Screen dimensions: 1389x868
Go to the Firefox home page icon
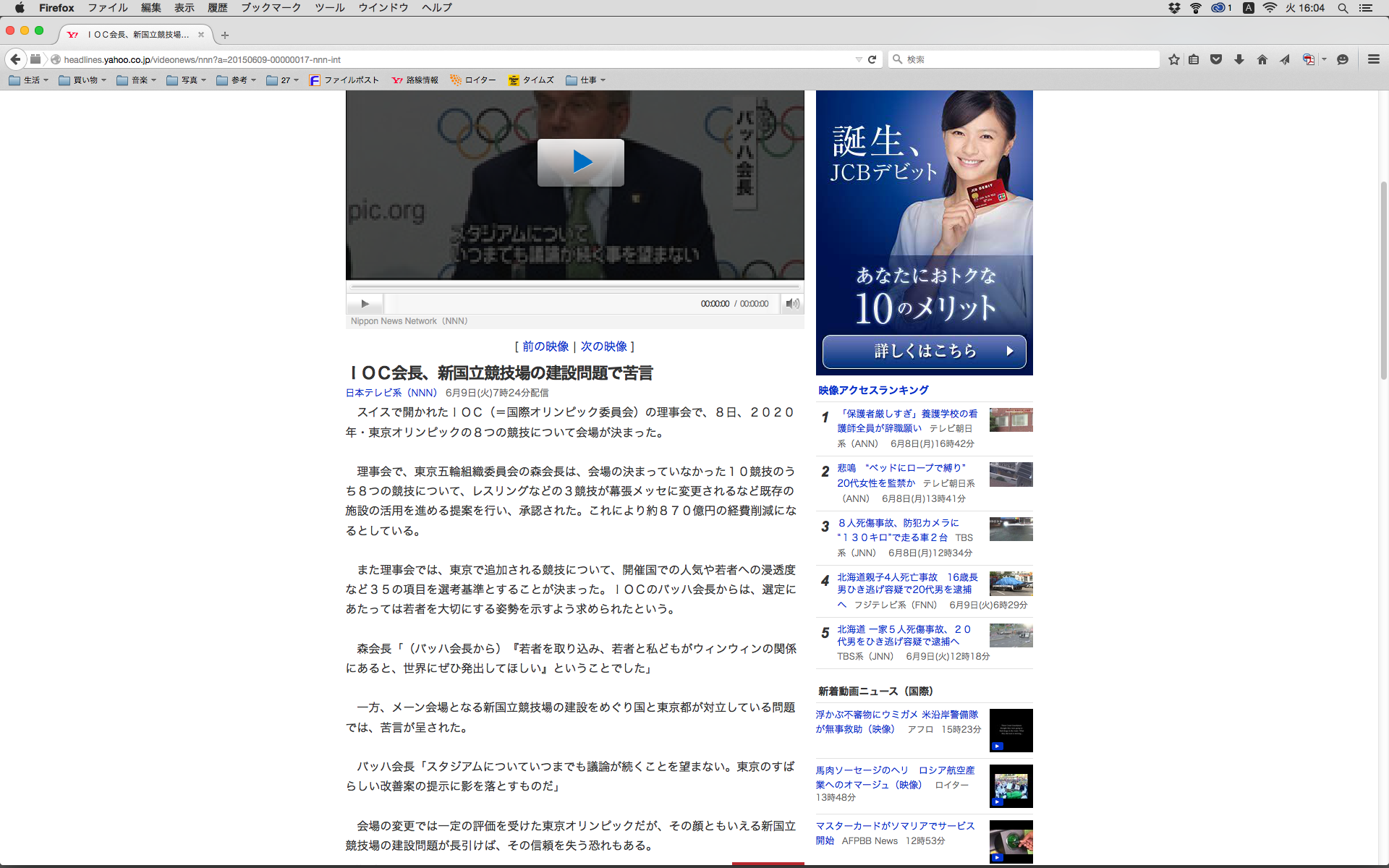[x=1262, y=59]
